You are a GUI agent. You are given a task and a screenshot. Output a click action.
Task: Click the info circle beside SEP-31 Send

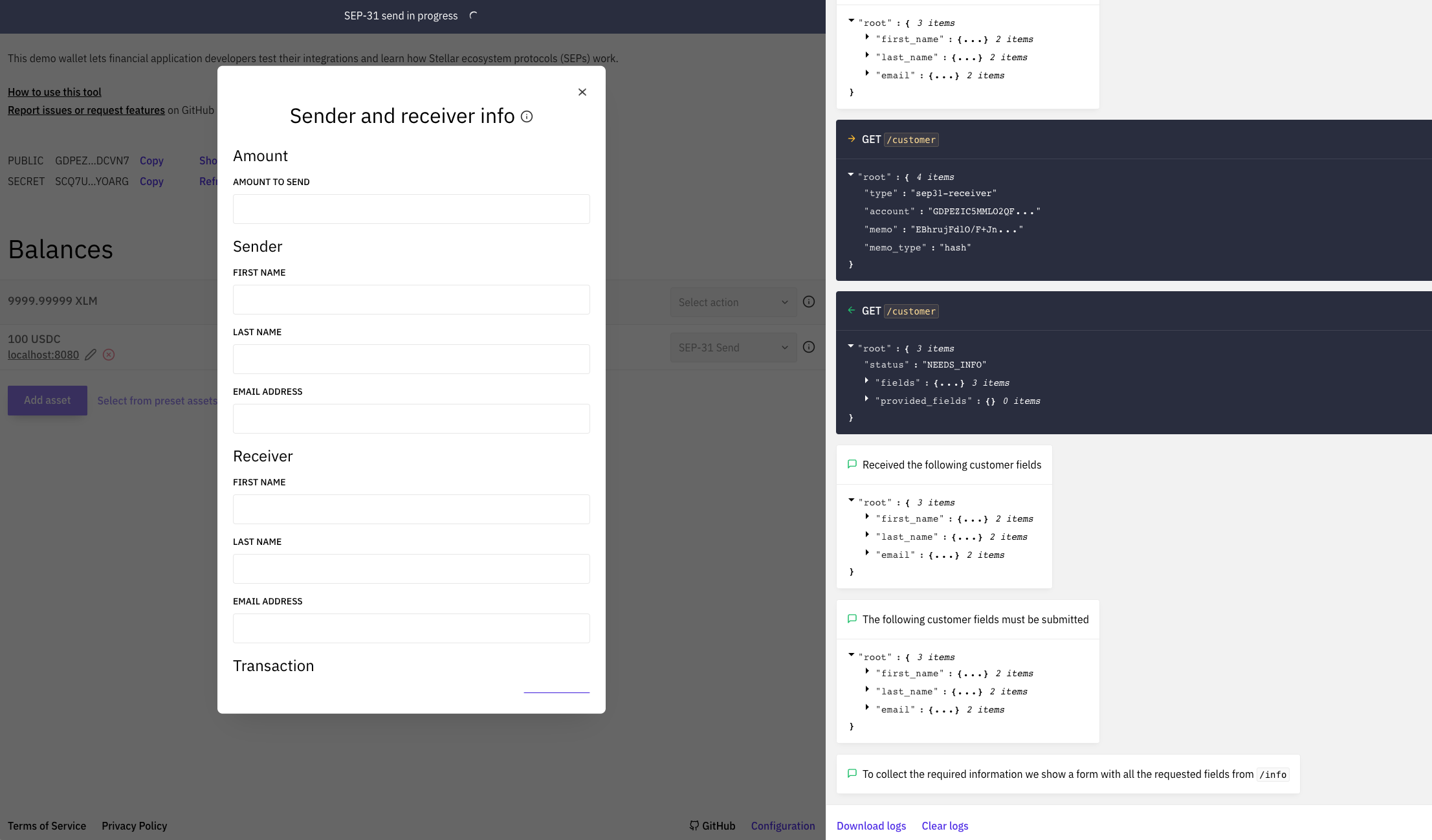808,347
